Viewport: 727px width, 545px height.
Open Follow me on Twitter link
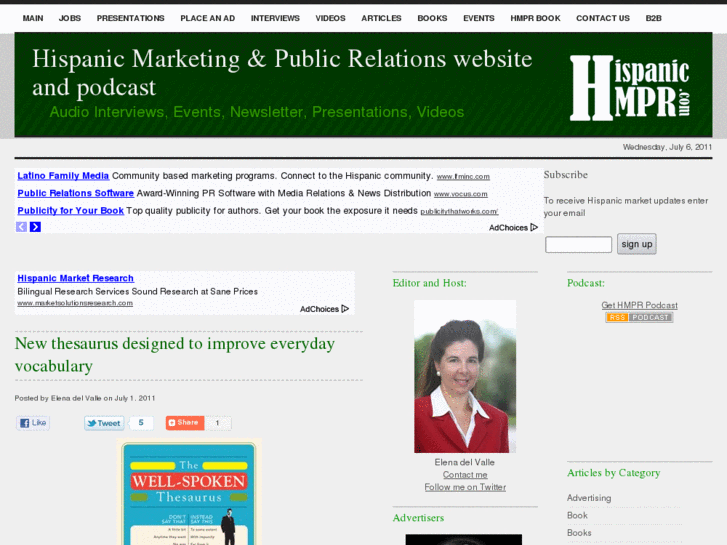pyautogui.click(x=465, y=487)
